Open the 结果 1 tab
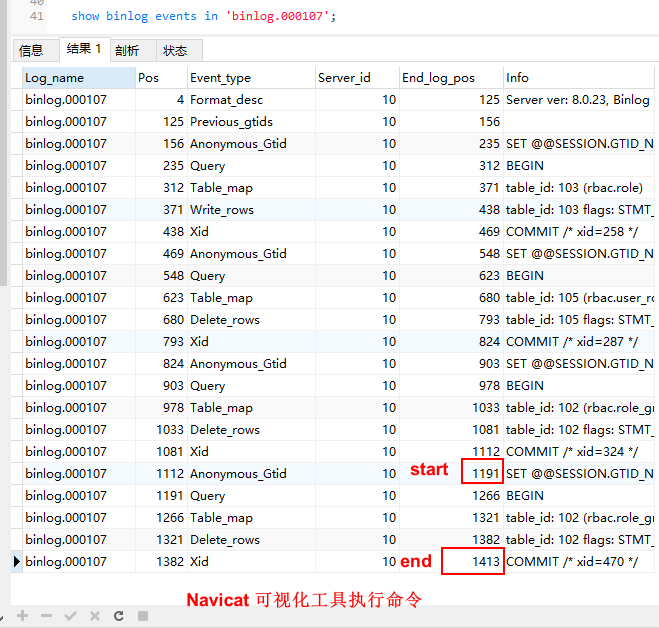The image size is (659, 628). pyautogui.click(x=83, y=49)
